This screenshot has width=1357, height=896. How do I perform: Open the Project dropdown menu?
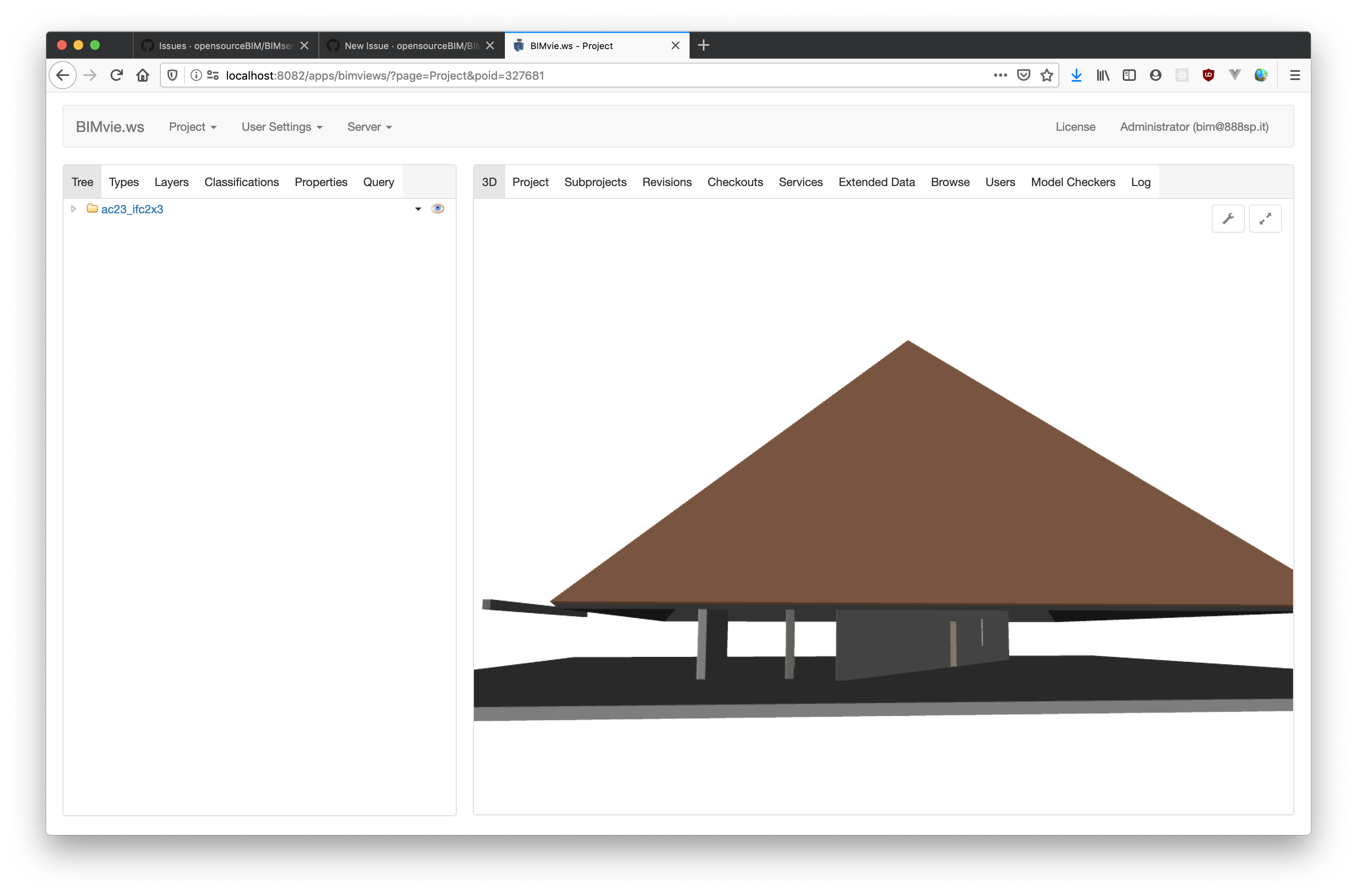(193, 127)
